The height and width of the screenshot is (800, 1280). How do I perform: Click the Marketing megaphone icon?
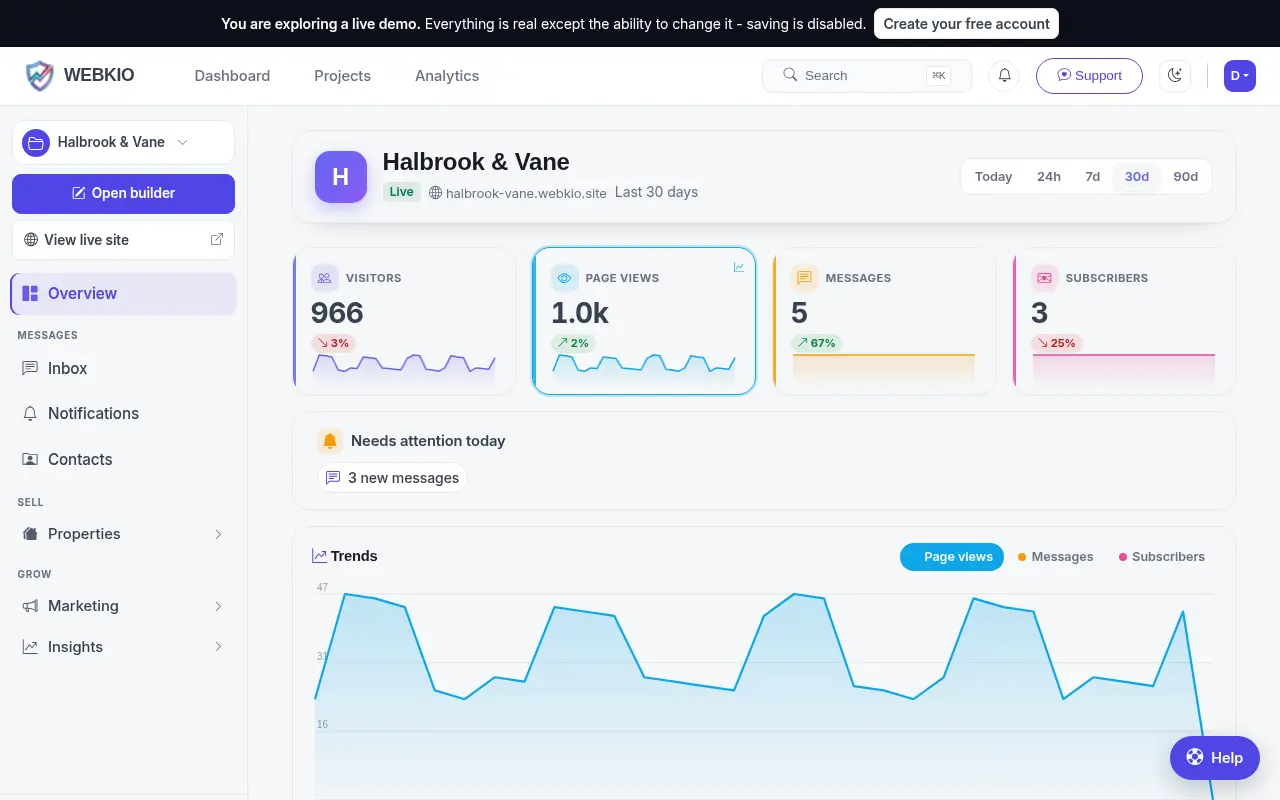point(30,606)
